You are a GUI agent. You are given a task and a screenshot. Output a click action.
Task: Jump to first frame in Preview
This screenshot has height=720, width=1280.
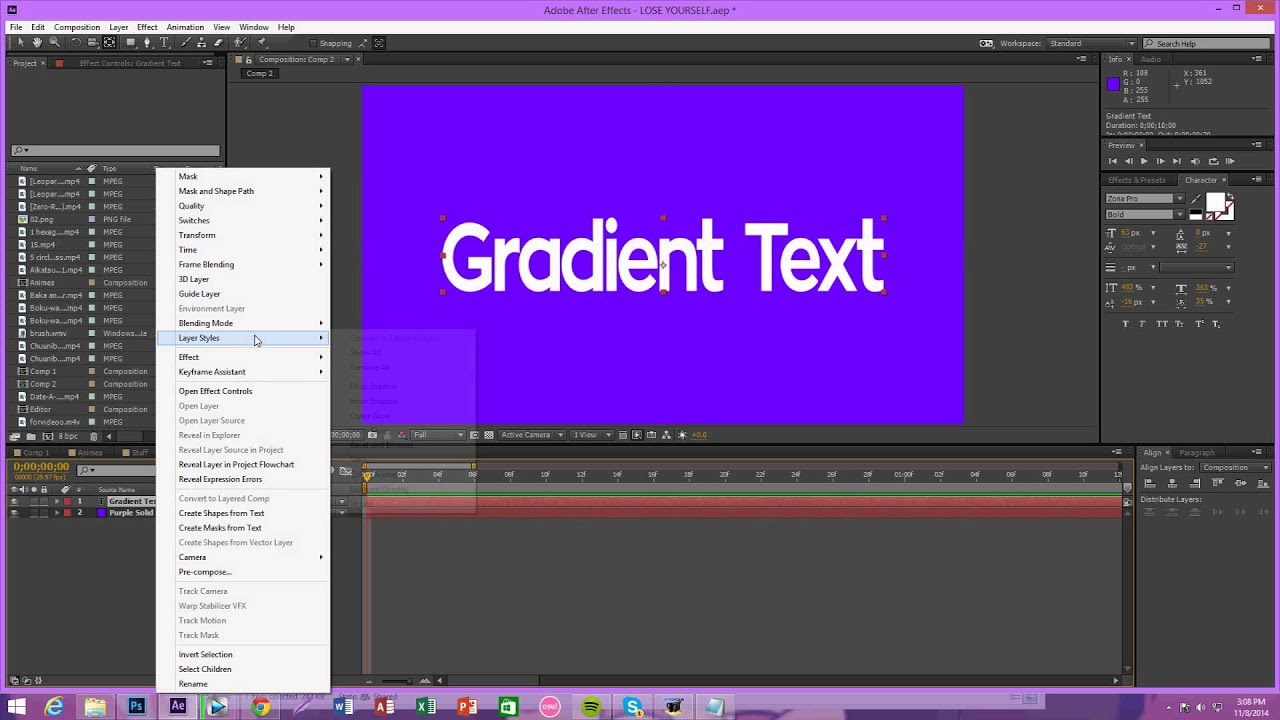[x=1112, y=161]
